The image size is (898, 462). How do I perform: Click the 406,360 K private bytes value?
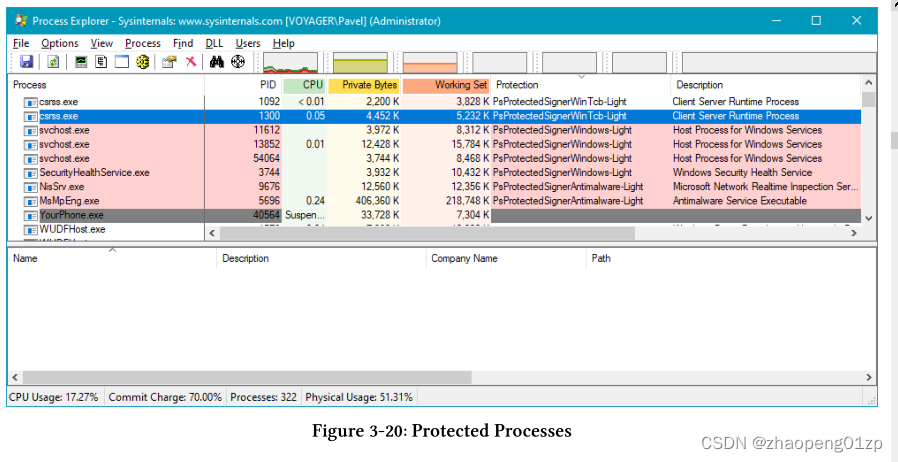tap(375, 201)
